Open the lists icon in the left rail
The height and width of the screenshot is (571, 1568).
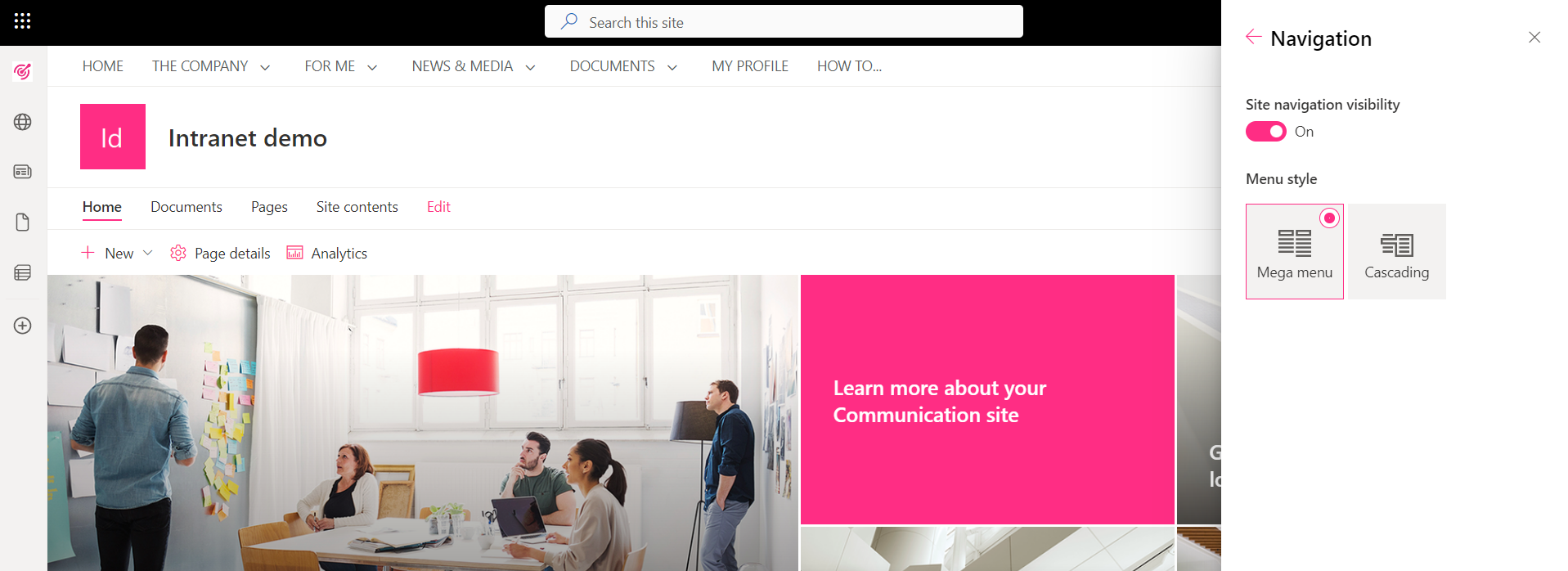click(23, 272)
